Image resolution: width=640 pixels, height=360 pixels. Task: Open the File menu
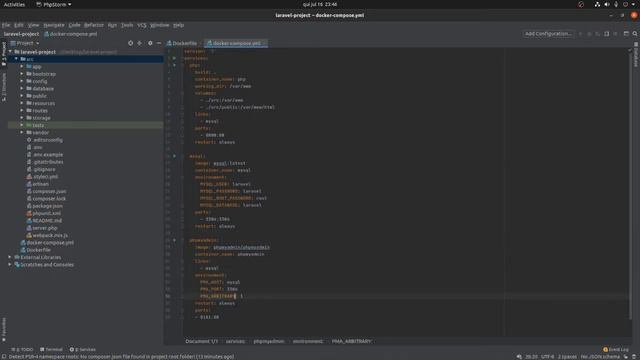click(x=6, y=25)
